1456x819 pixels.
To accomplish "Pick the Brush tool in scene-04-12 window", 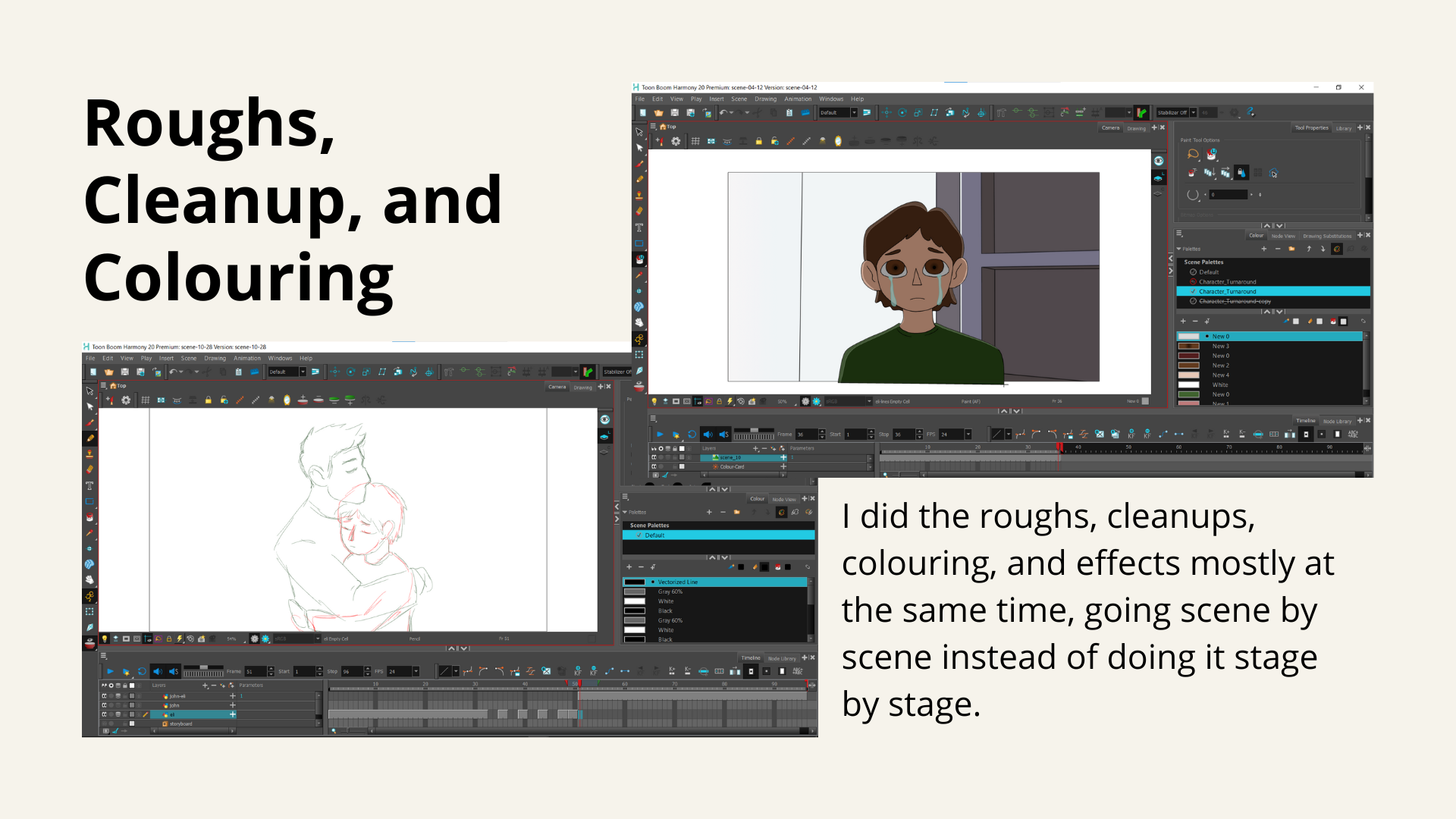I will tap(639, 164).
